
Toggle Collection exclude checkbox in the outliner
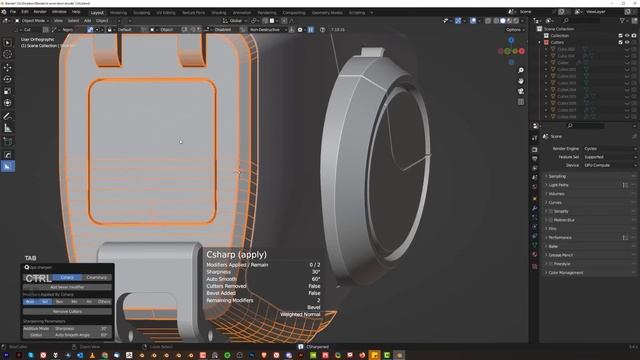(620, 36)
